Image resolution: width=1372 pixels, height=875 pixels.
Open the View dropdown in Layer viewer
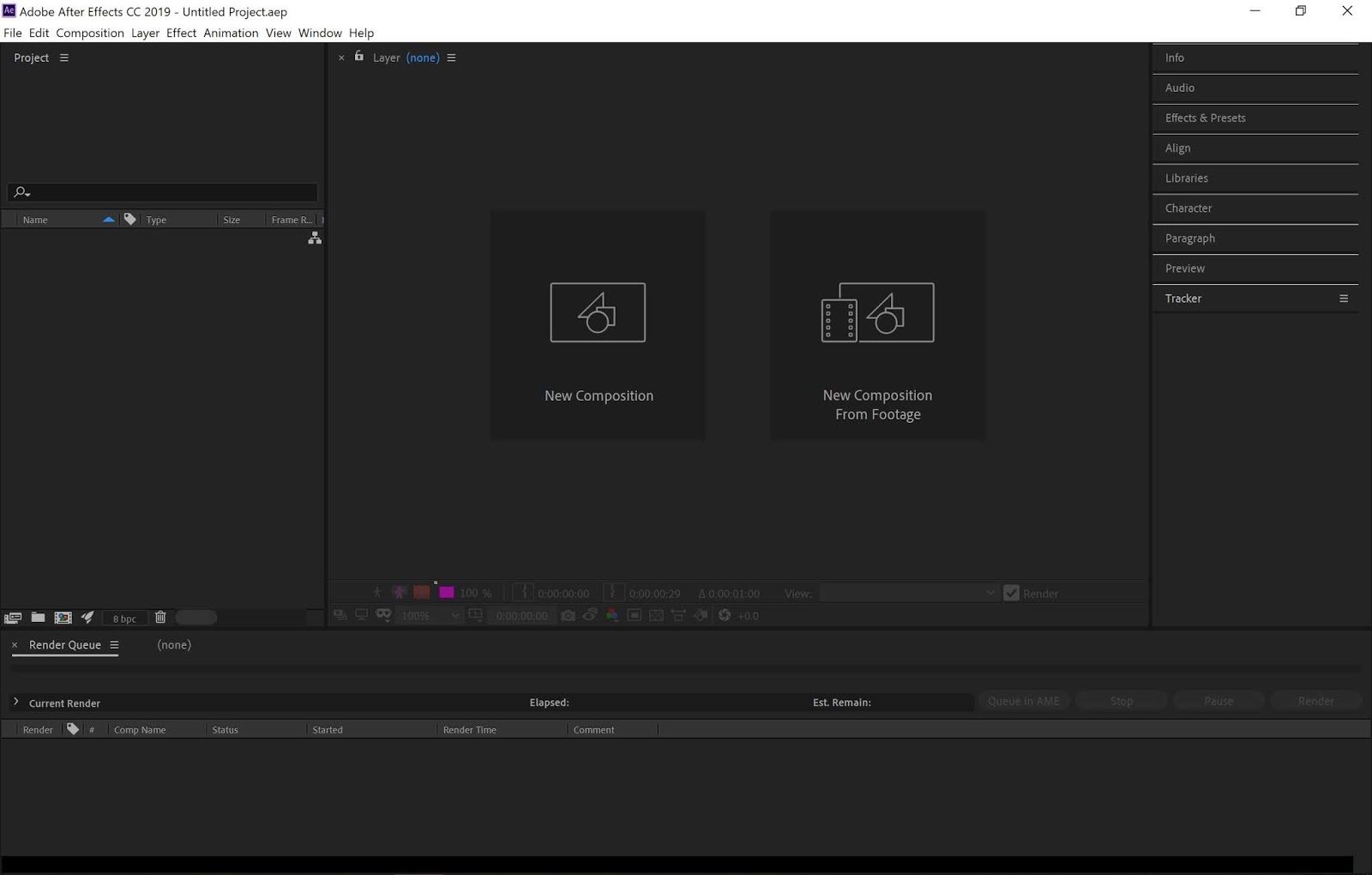coord(909,593)
